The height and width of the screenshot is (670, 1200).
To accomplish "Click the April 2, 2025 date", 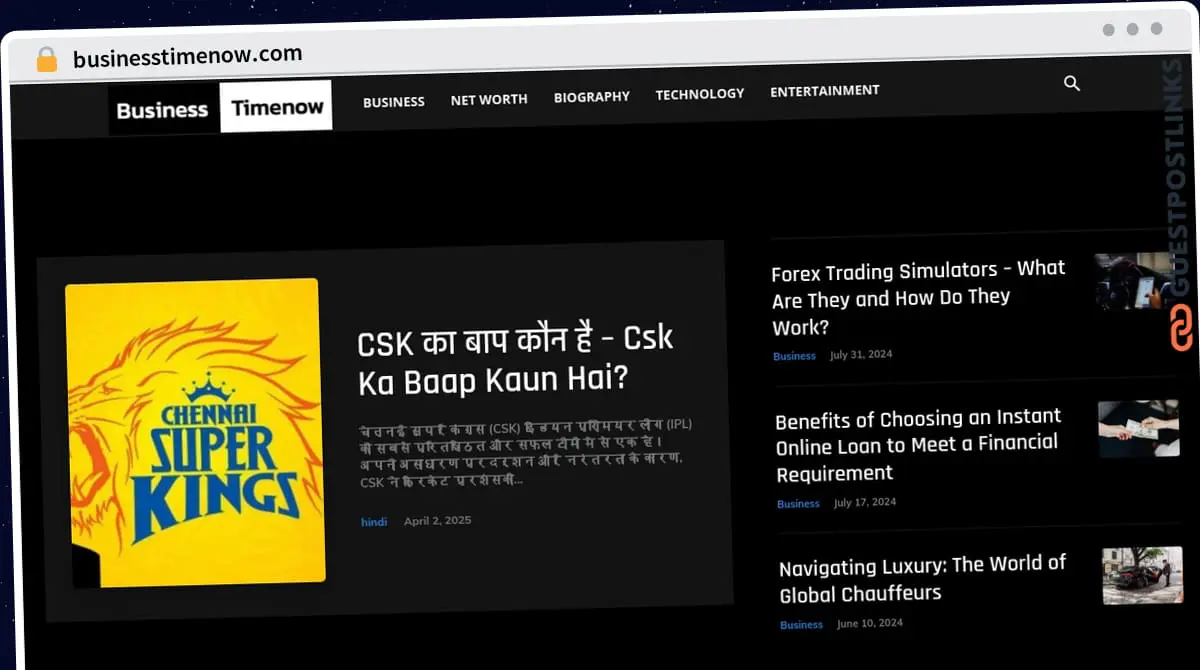I will click(x=437, y=521).
